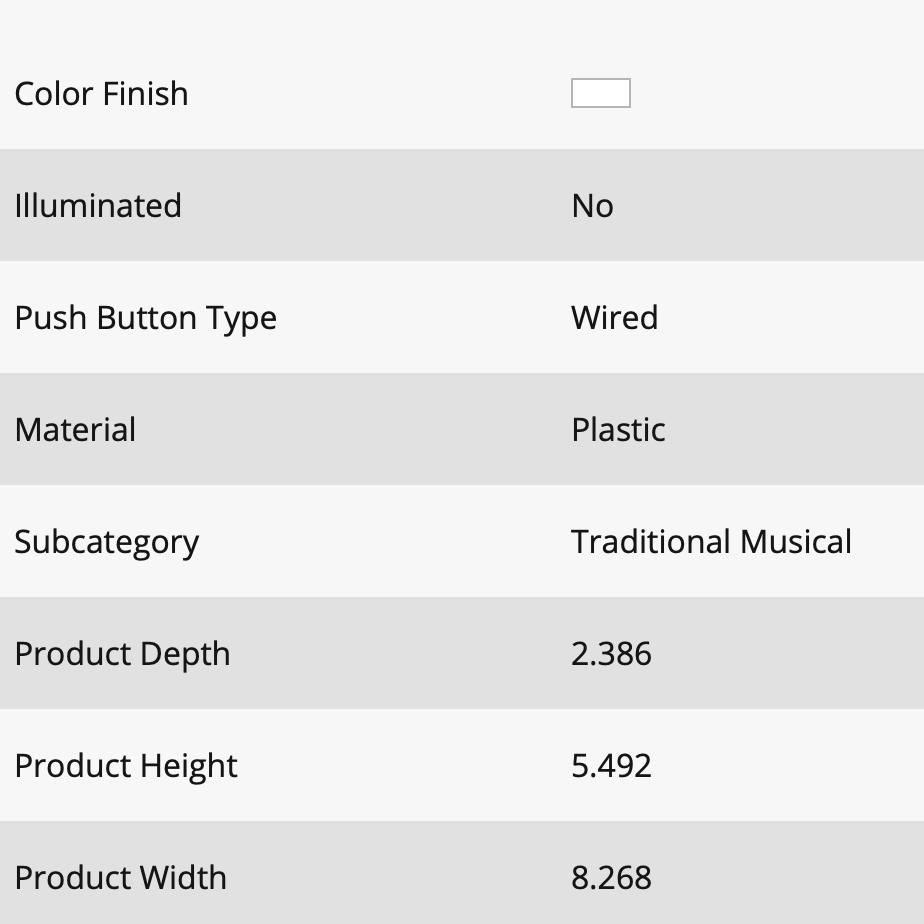Click the Product Height label
924x924 pixels.
126,766
